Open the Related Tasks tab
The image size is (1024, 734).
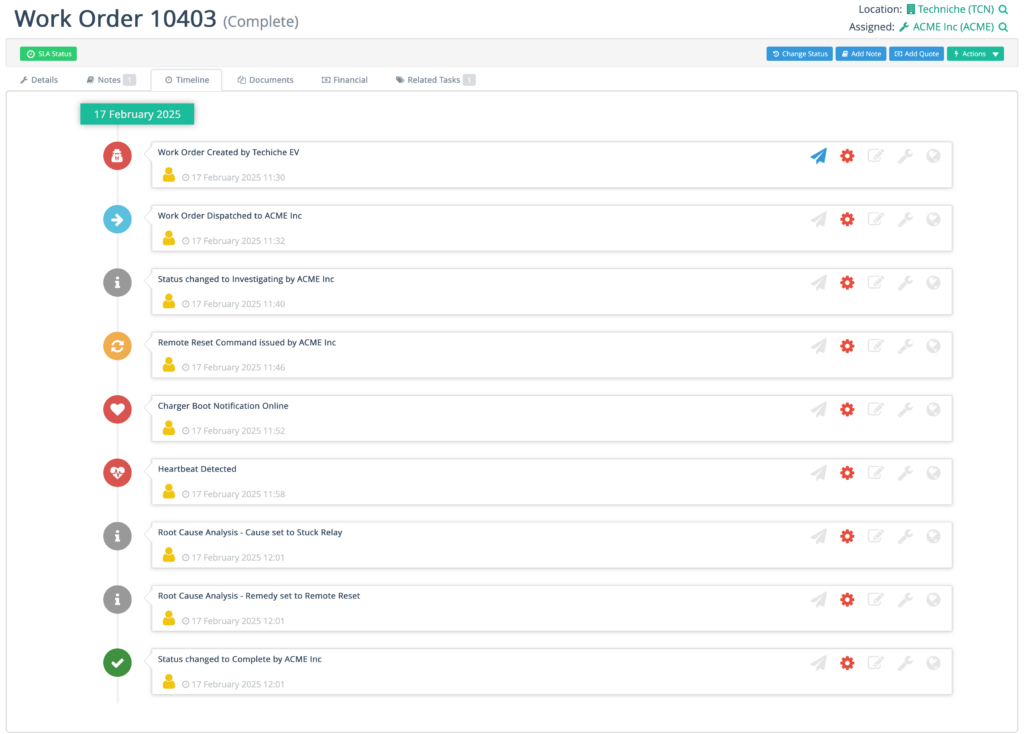point(435,80)
